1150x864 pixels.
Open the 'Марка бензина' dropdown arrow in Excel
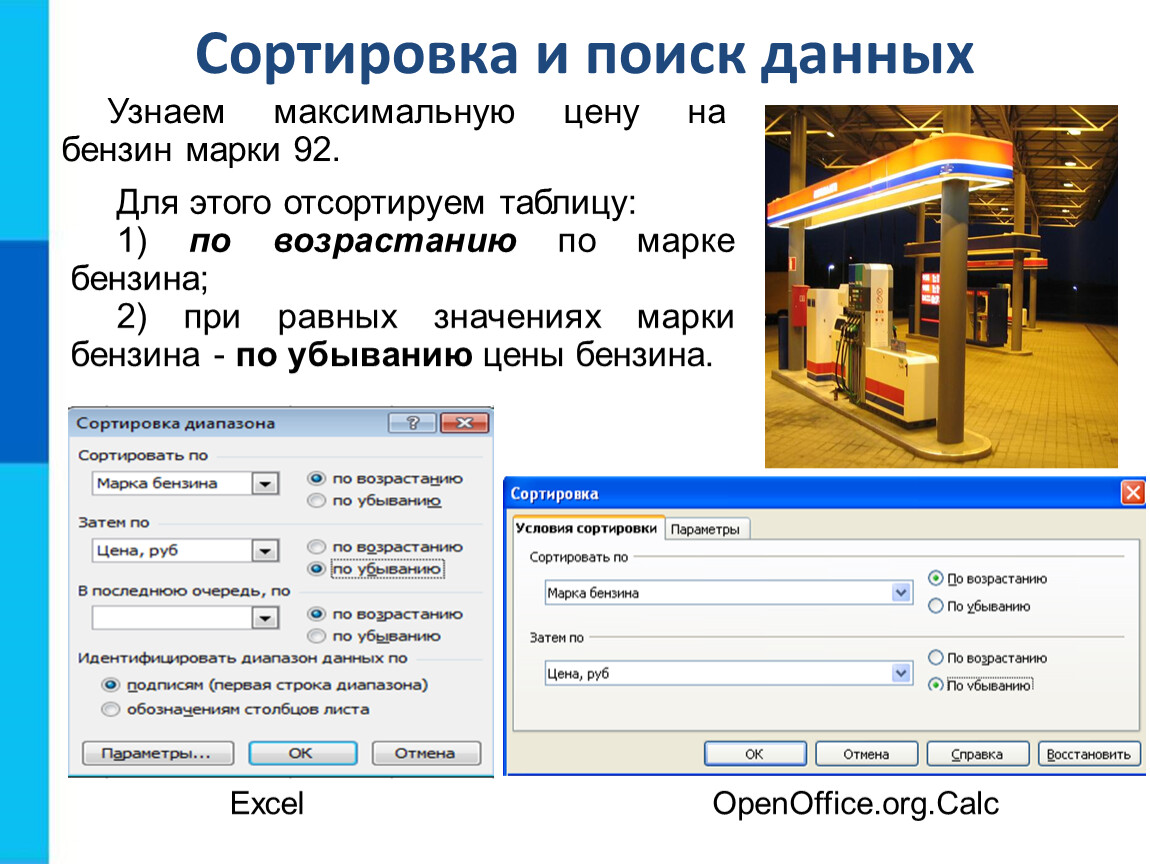coord(265,483)
